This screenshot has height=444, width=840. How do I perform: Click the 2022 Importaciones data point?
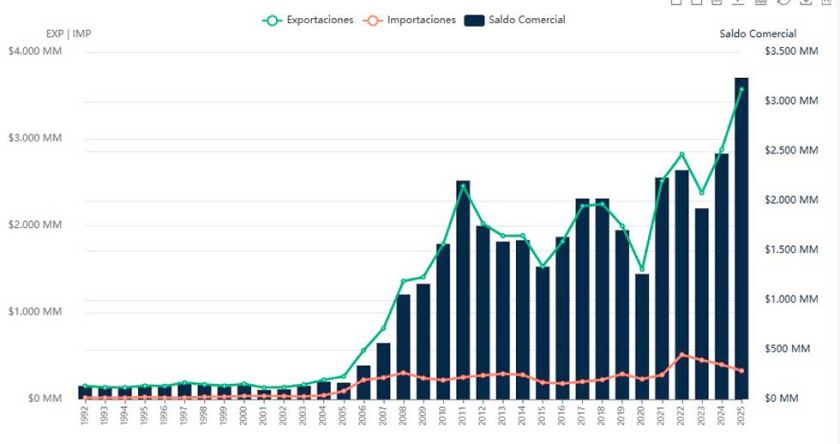tap(681, 355)
